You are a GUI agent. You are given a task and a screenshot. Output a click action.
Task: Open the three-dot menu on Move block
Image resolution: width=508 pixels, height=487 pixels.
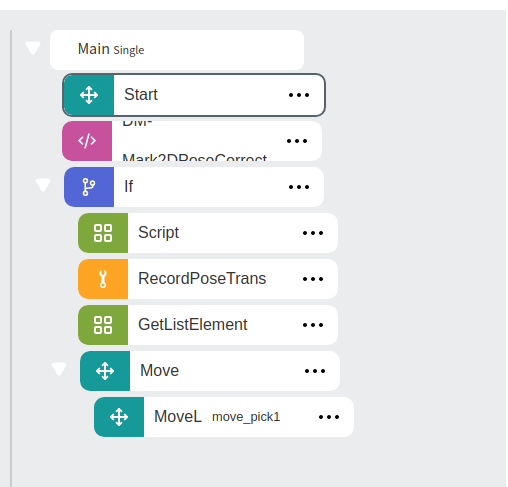click(x=315, y=371)
